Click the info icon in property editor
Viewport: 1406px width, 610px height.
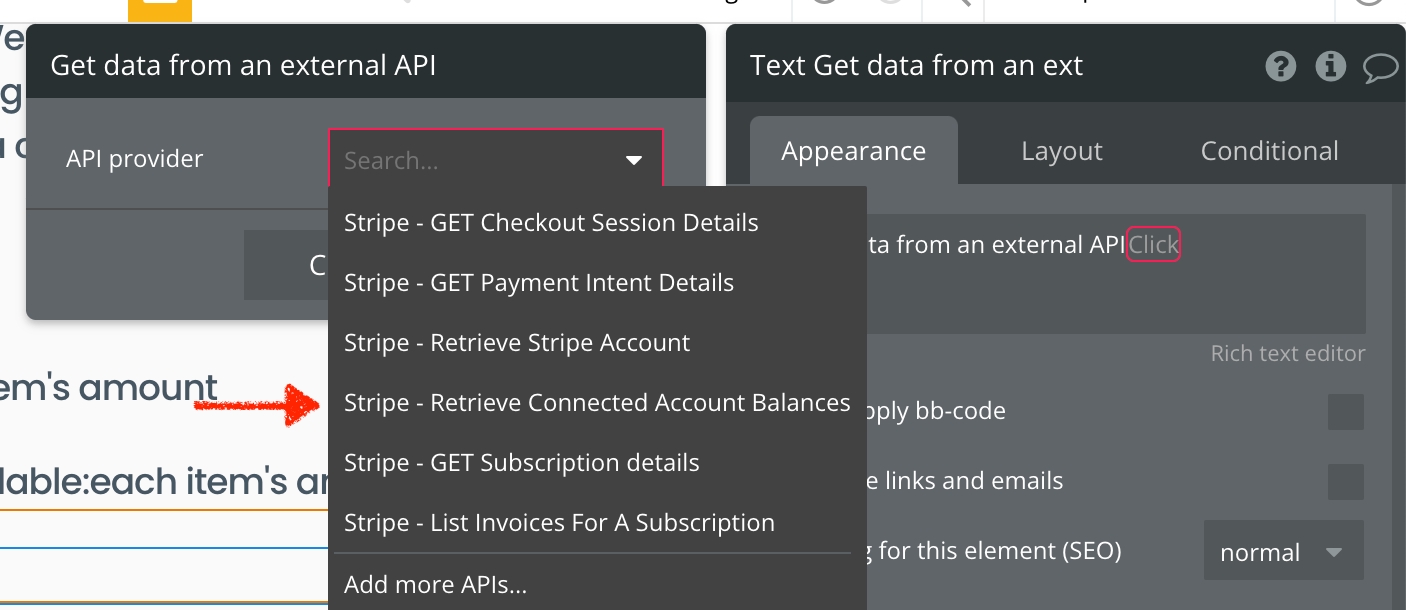tap(1330, 67)
